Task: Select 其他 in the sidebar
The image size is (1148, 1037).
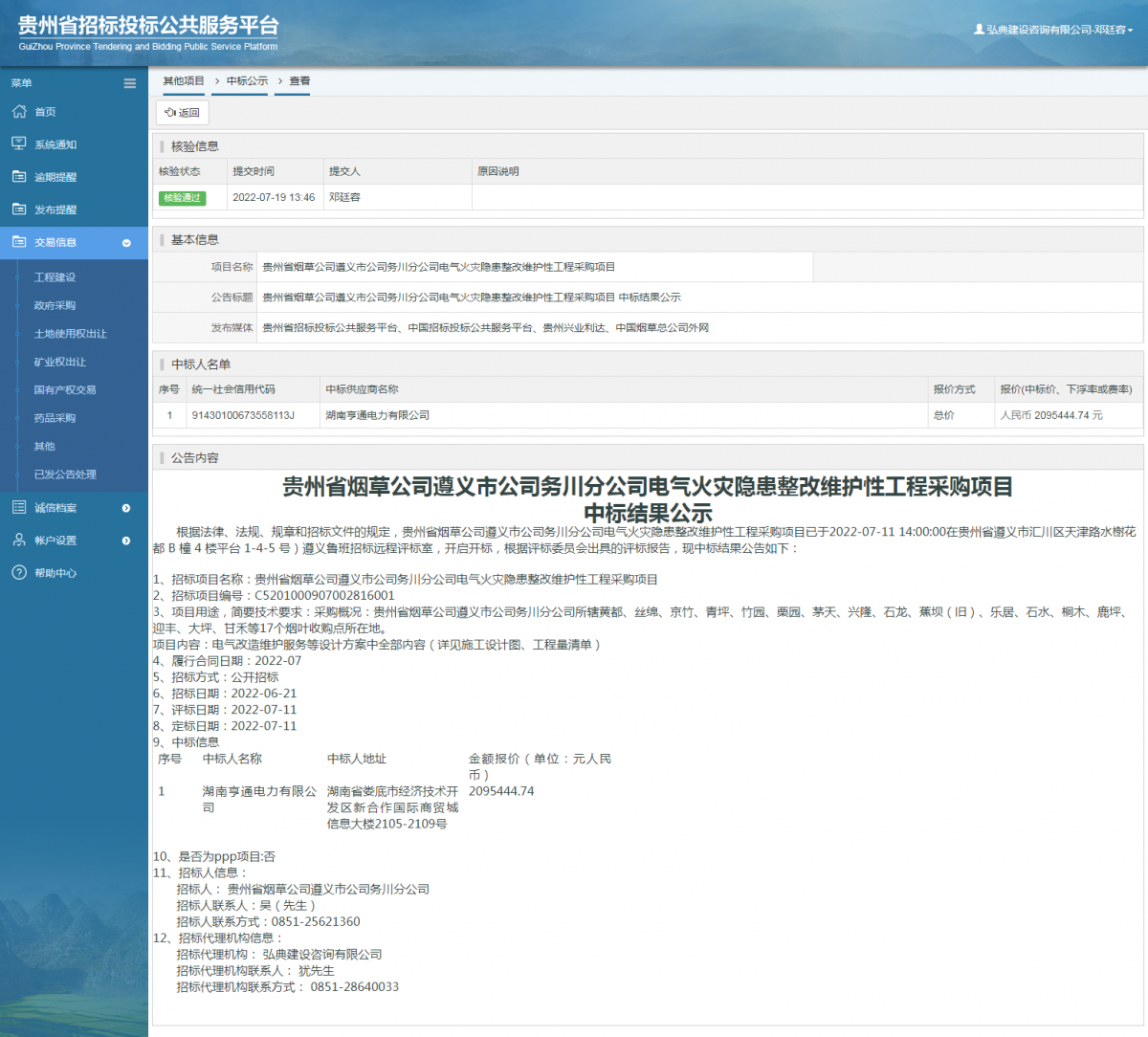Action: click(x=44, y=447)
